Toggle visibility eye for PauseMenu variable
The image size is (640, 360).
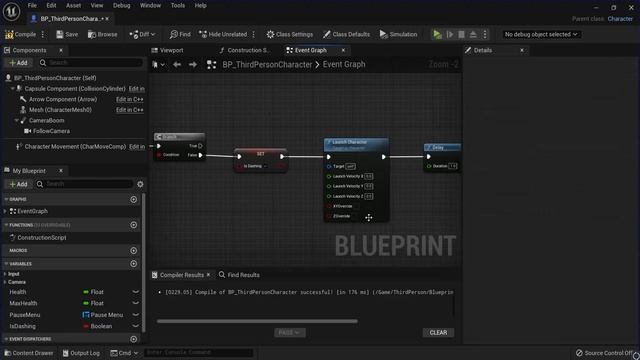coord(136,315)
